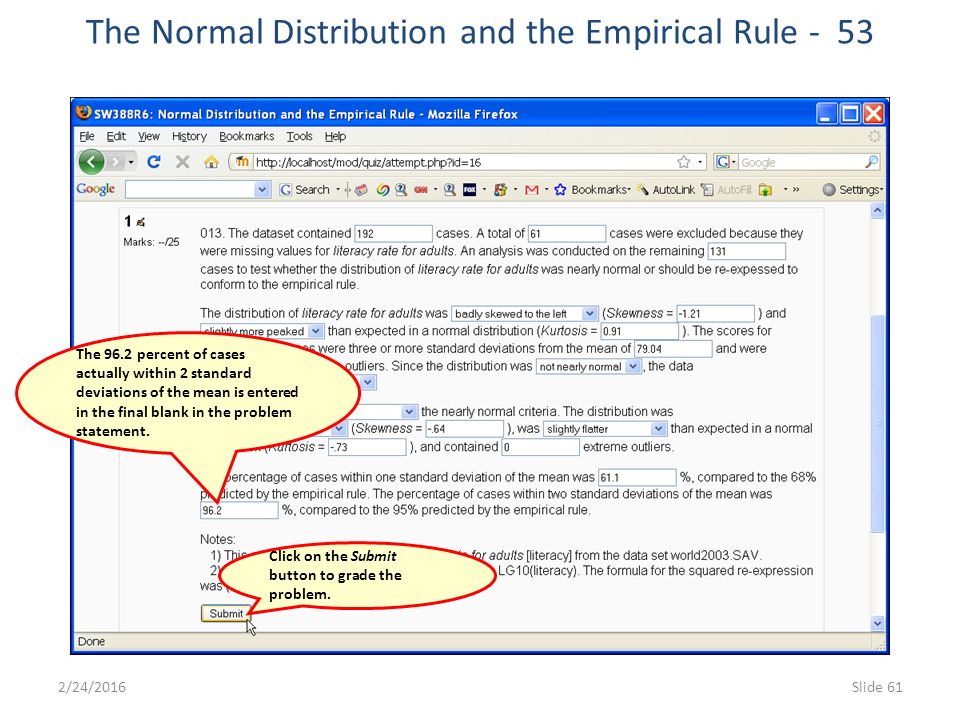Click the edit question icon beside number 1

tap(140, 222)
